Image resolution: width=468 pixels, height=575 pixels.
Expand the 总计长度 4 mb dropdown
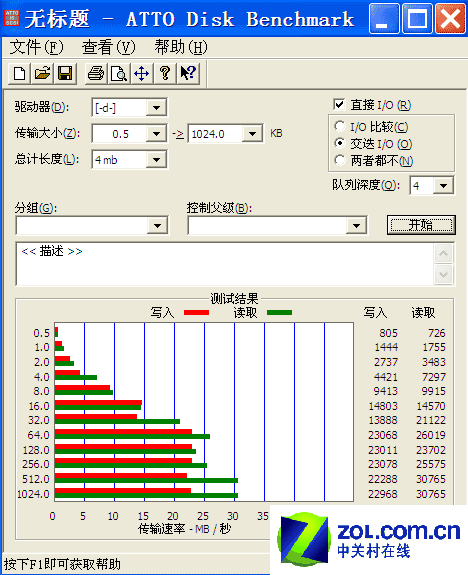pos(156,160)
